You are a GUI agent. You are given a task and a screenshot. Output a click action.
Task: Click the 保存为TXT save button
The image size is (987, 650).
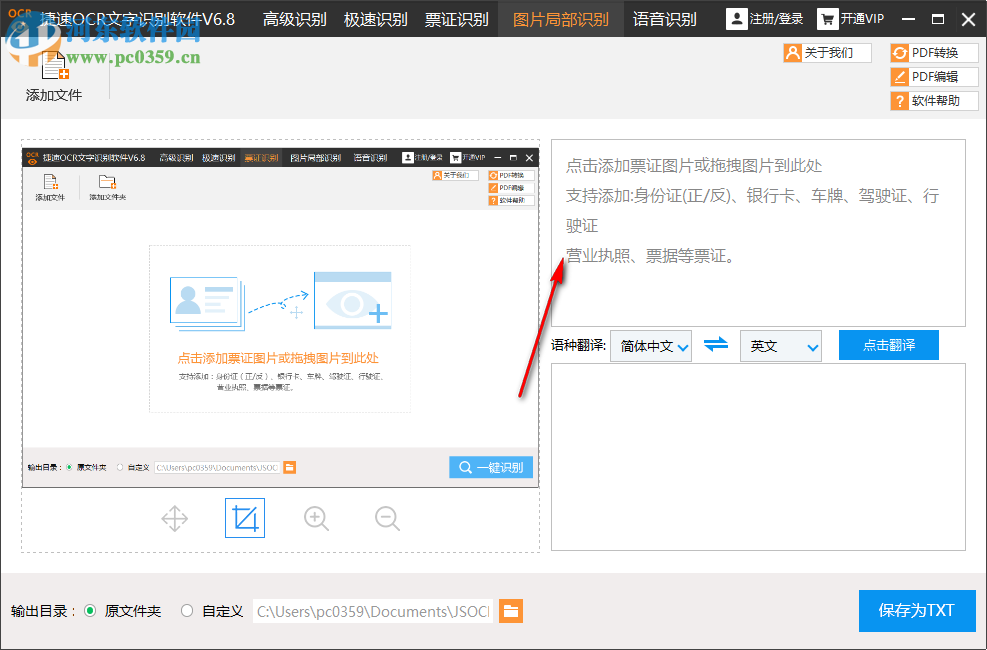pyautogui.click(x=916, y=610)
